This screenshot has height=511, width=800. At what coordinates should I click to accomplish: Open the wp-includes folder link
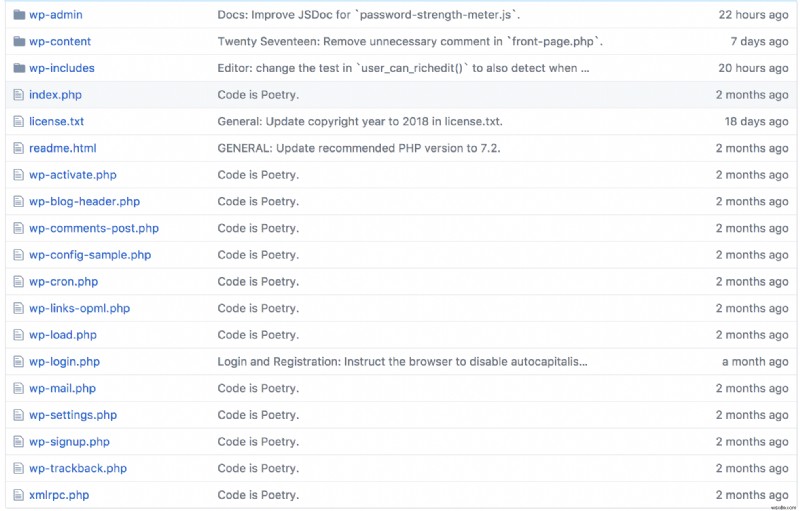pos(62,68)
